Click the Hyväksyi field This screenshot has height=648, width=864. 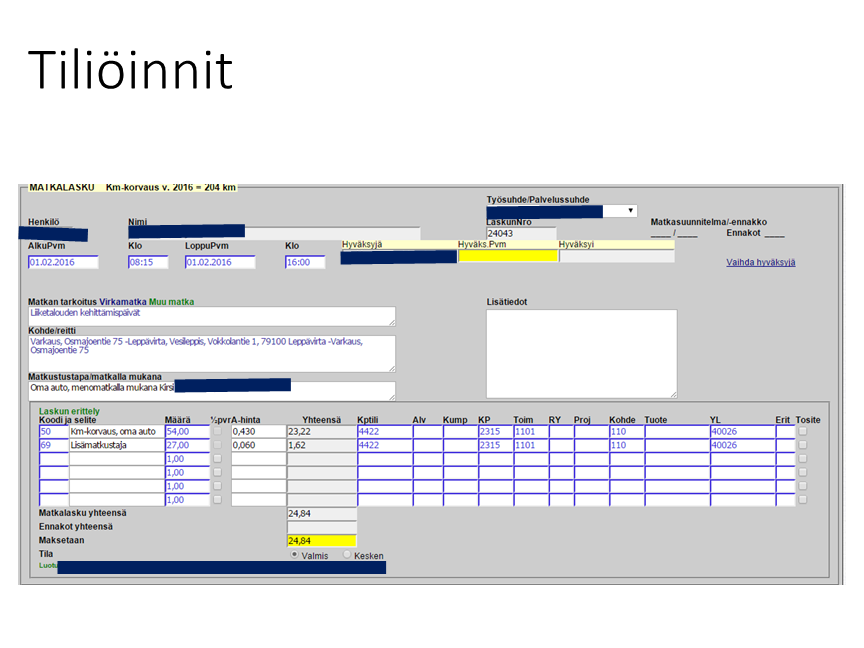(x=617, y=256)
